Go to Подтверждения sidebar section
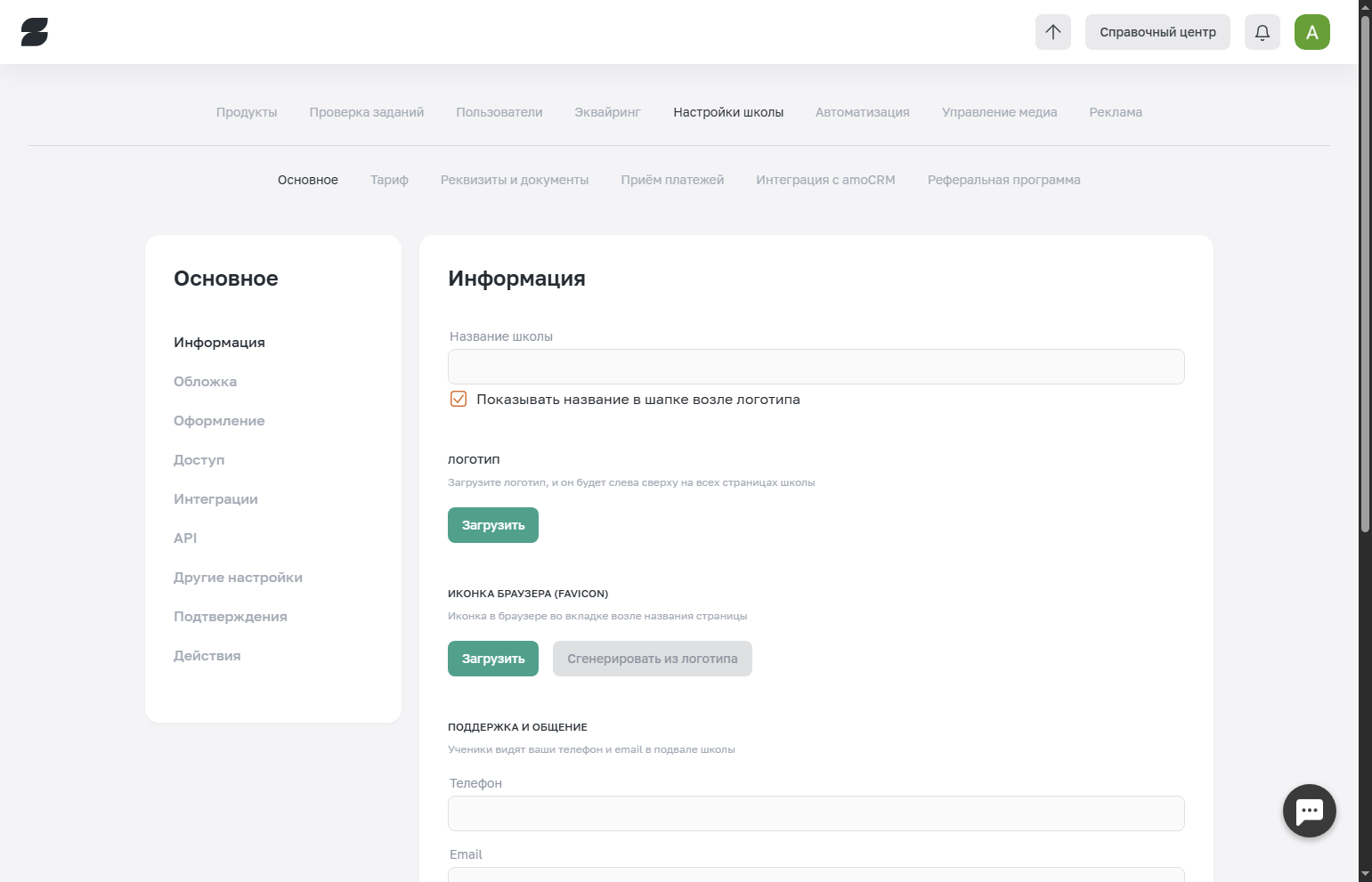 coord(230,617)
